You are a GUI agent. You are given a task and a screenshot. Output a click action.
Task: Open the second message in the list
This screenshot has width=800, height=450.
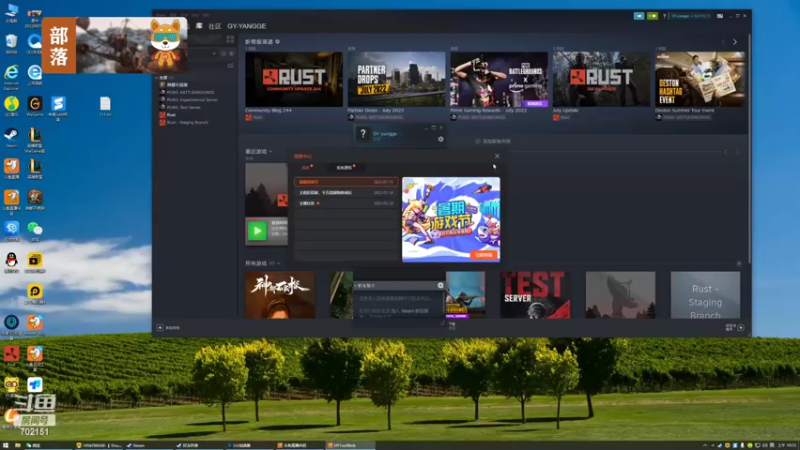tap(346, 193)
